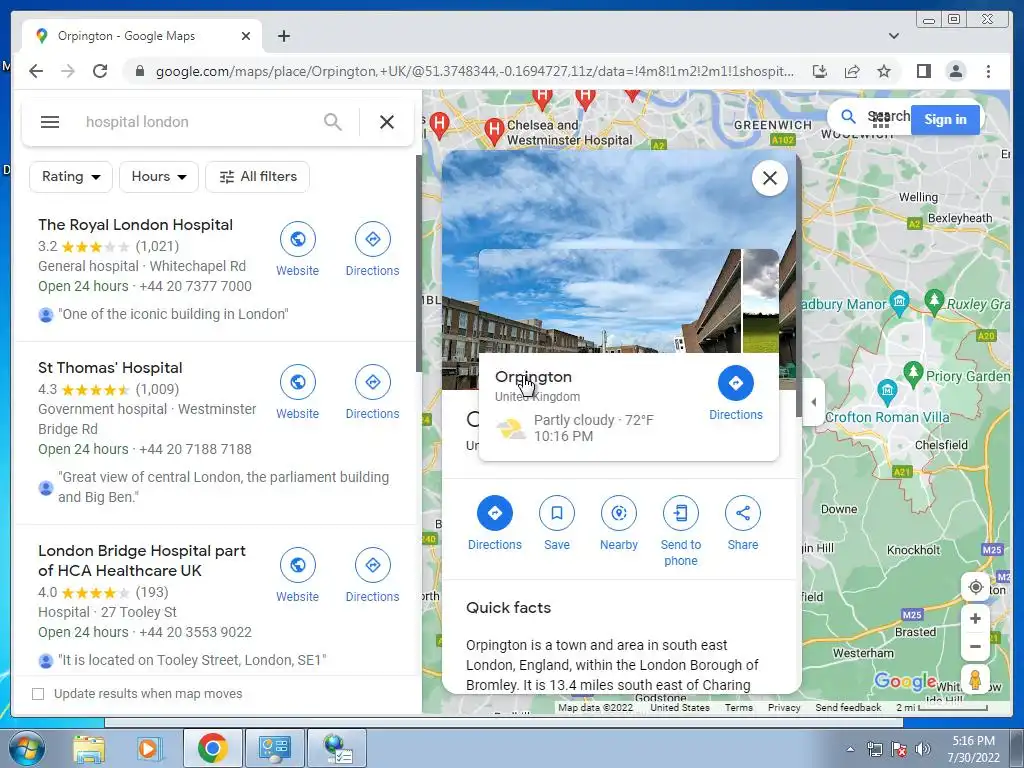
Task: Clear the hospital london search with X
Action: pos(387,122)
